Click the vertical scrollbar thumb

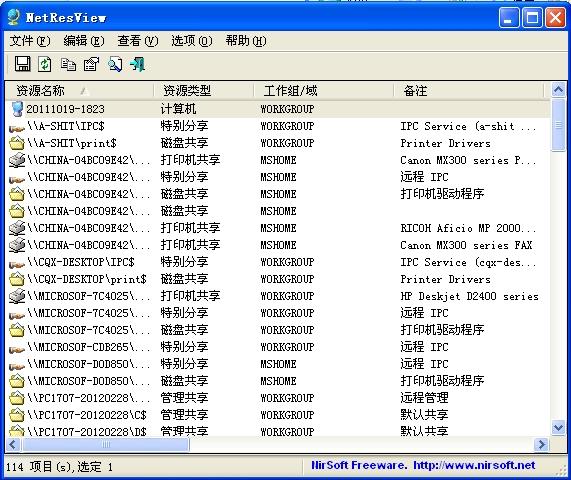pyautogui.click(x=558, y=125)
